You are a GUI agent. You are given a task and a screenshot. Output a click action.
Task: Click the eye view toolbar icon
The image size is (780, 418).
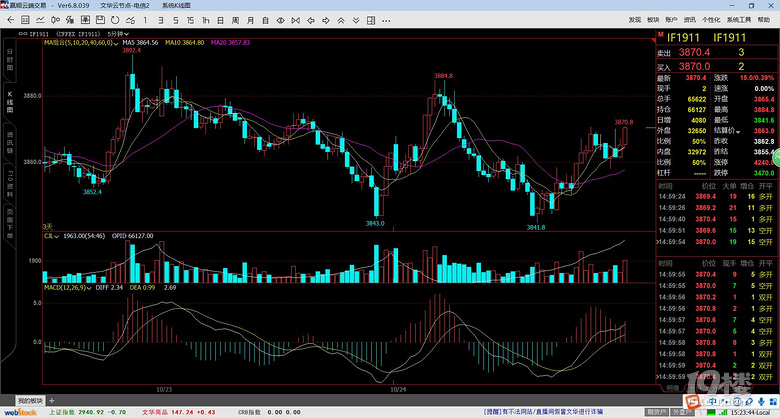(281, 20)
